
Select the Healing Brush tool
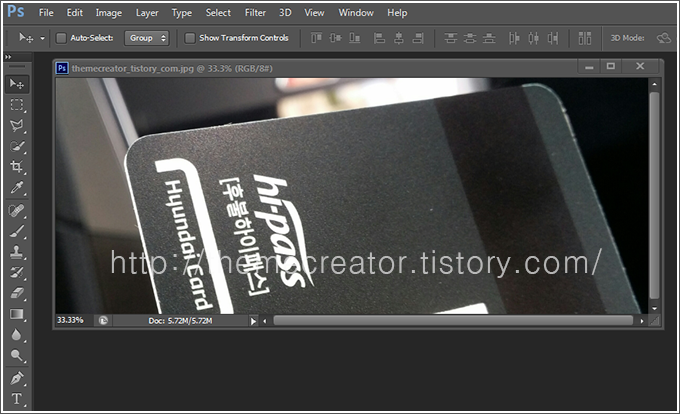(17, 211)
